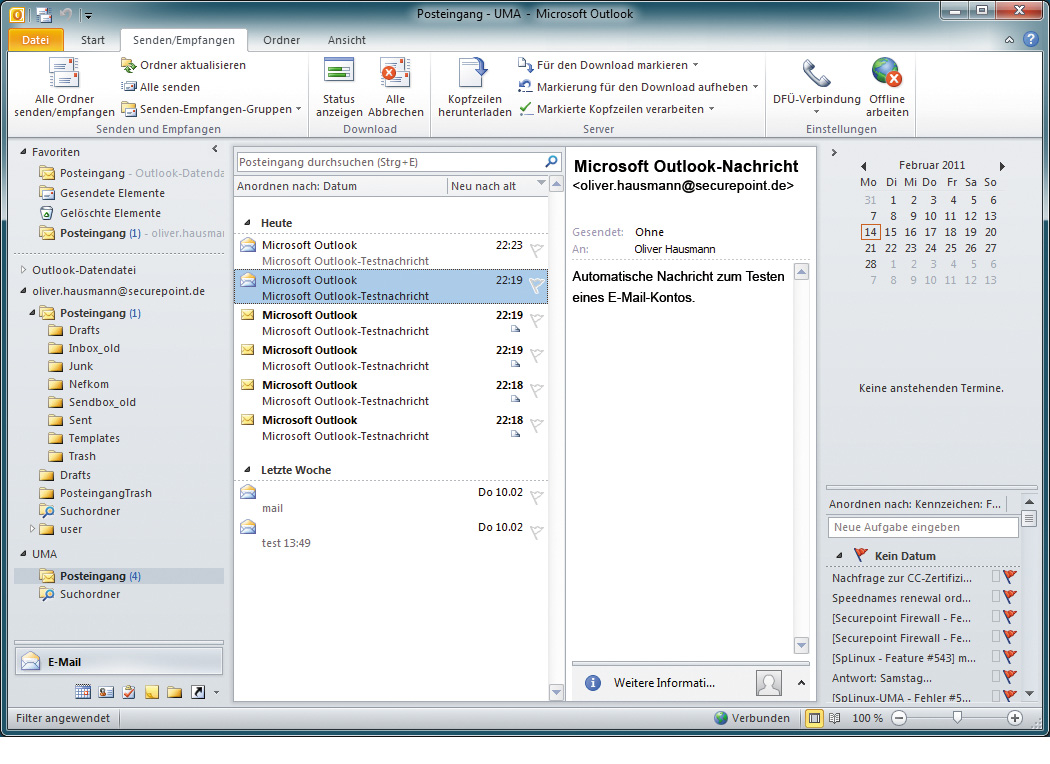The width and height of the screenshot is (1050, 764).
Task: Flag the 'mail' message from Do 10.02
Action: pos(536,498)
